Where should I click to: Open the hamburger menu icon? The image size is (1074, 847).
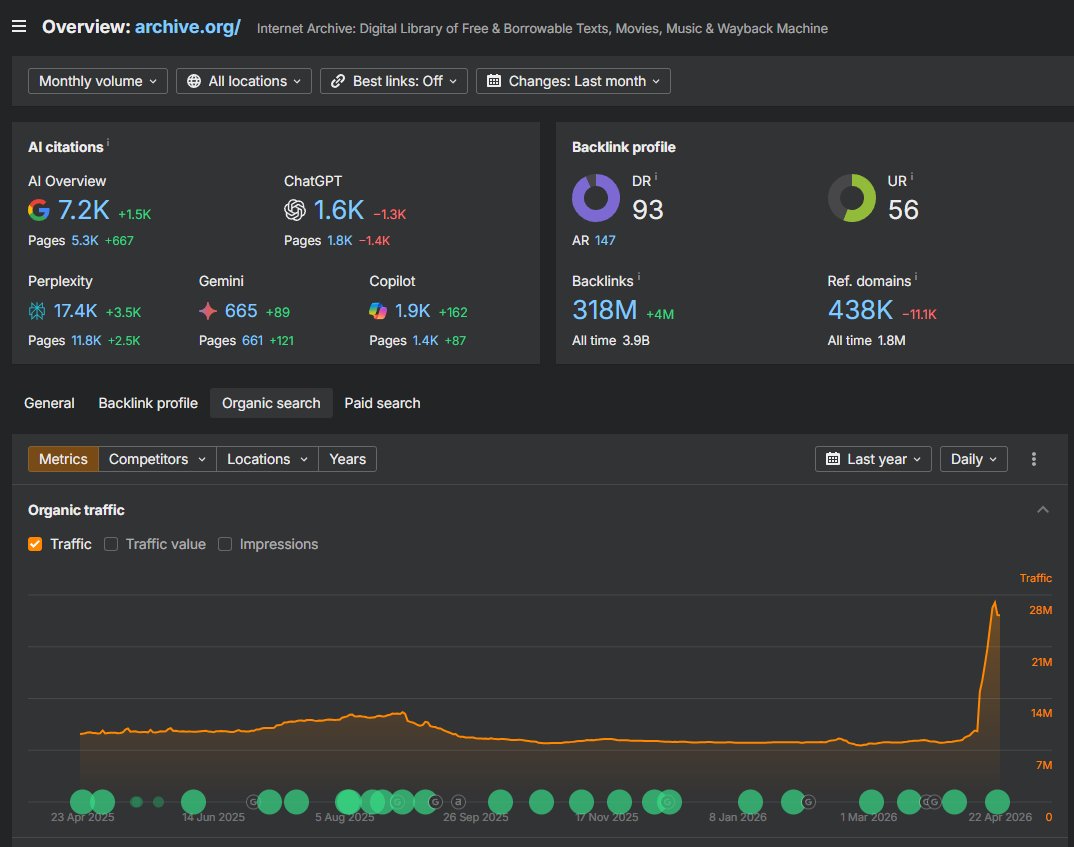pos(19,27)
